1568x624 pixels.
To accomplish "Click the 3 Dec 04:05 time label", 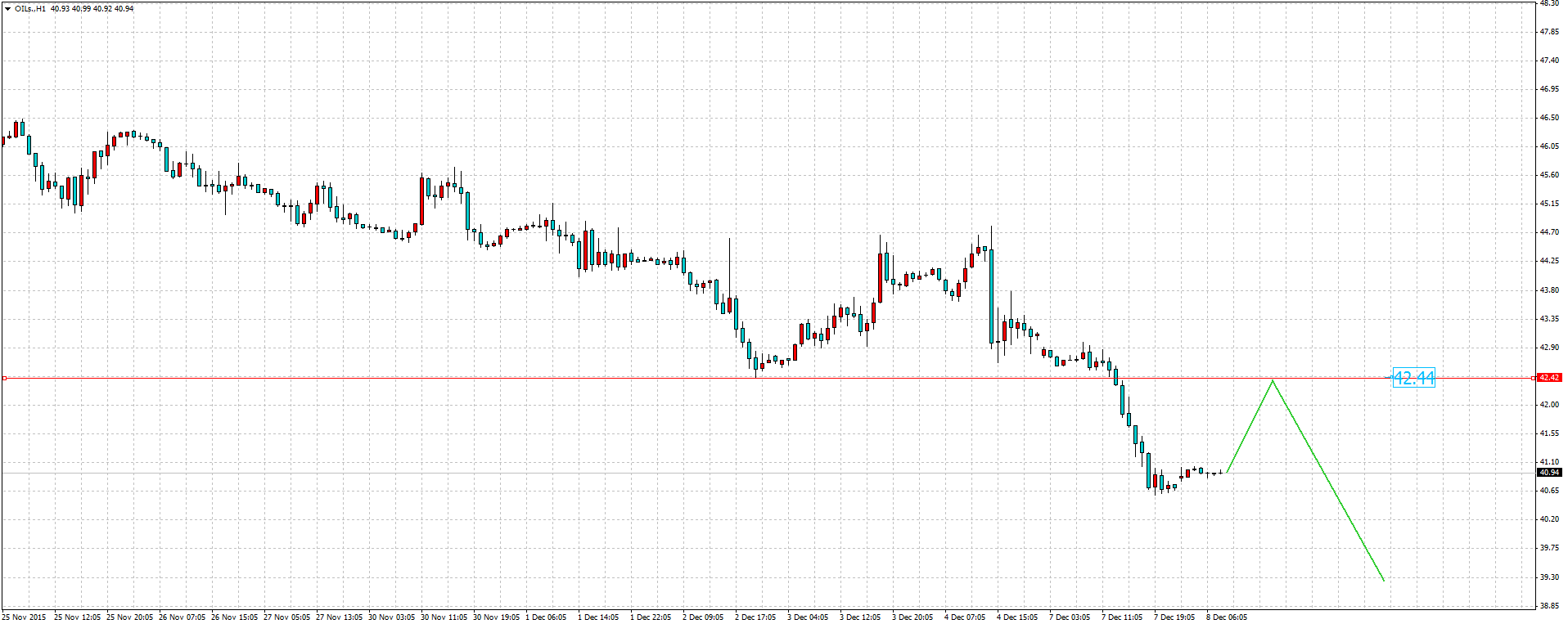I will 808,617.
